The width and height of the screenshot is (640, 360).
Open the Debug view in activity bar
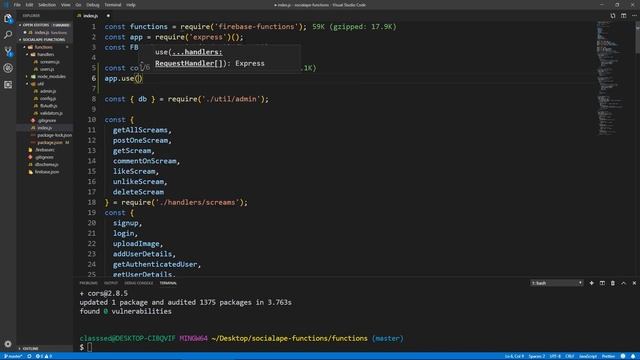8,68
